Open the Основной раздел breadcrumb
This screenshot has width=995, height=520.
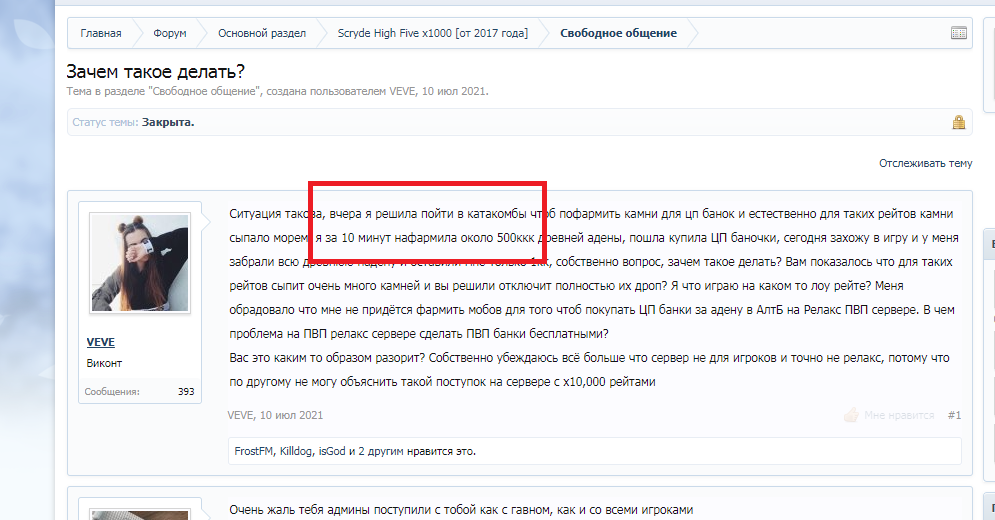(x=262, y=33)
